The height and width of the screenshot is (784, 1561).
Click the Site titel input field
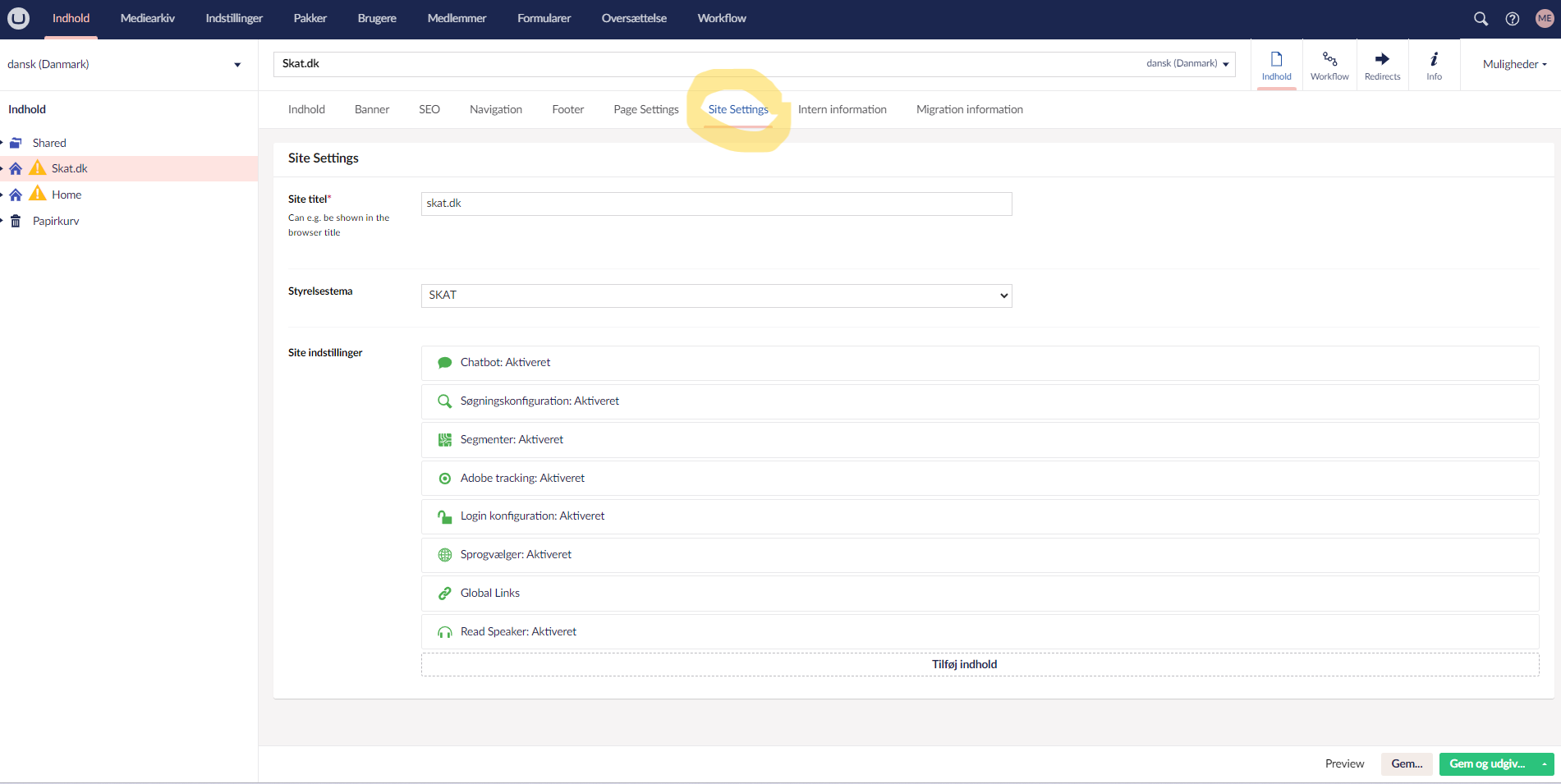716,204
